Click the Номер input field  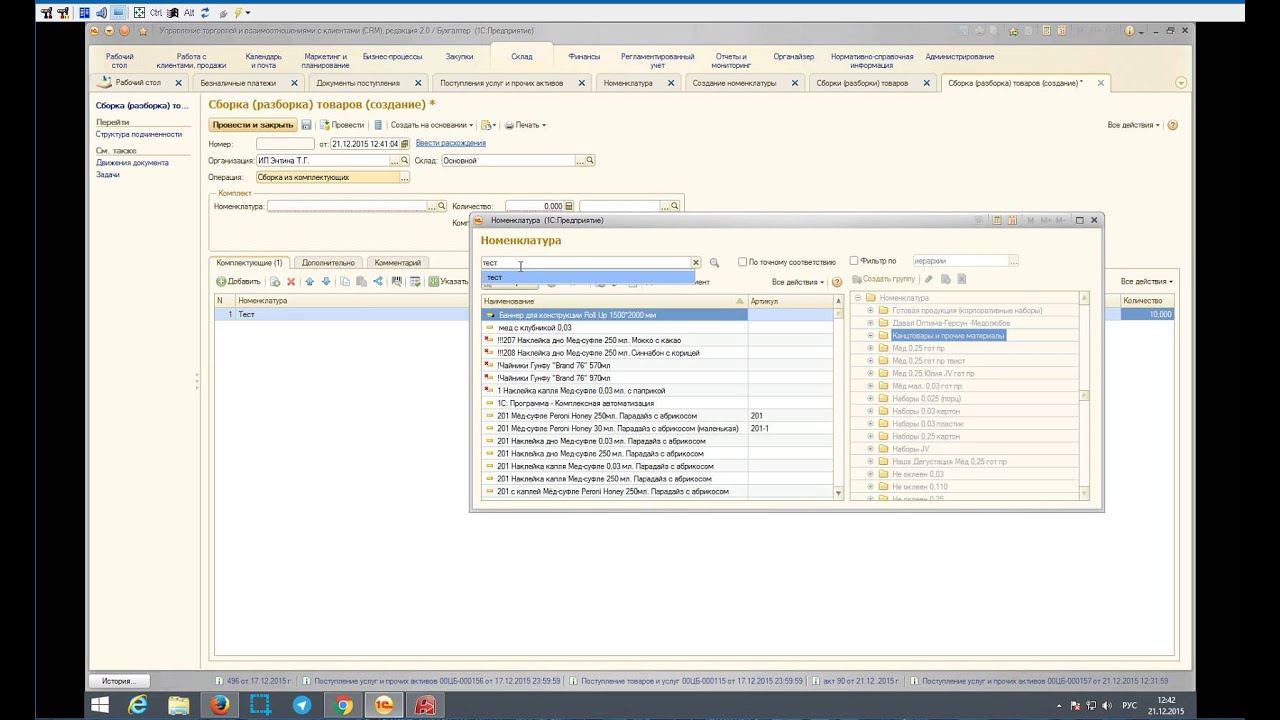point(285,144)
